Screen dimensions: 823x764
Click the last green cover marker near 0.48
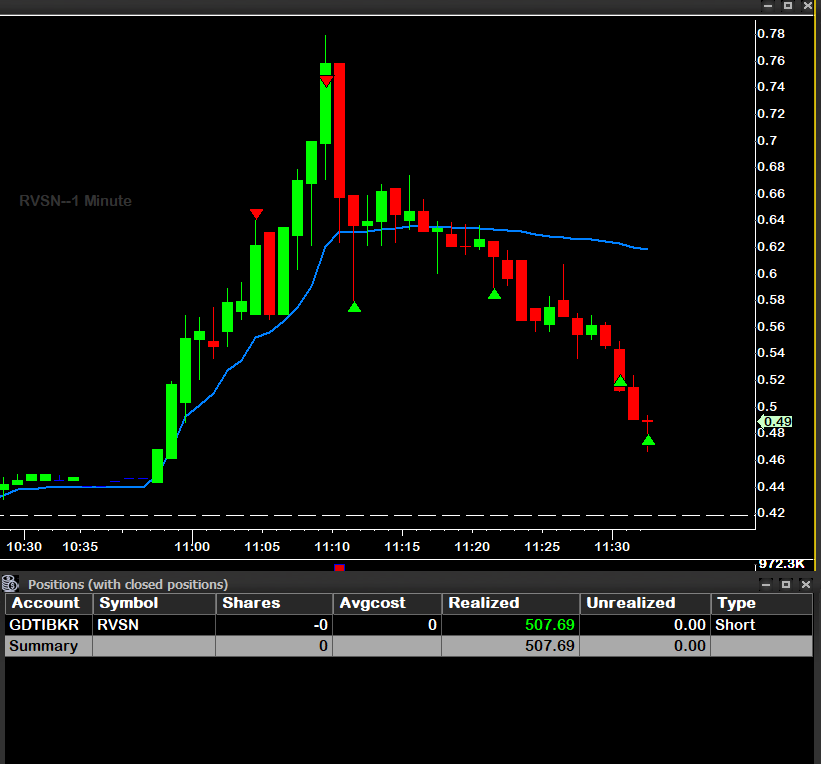click(x=648, y=440)
